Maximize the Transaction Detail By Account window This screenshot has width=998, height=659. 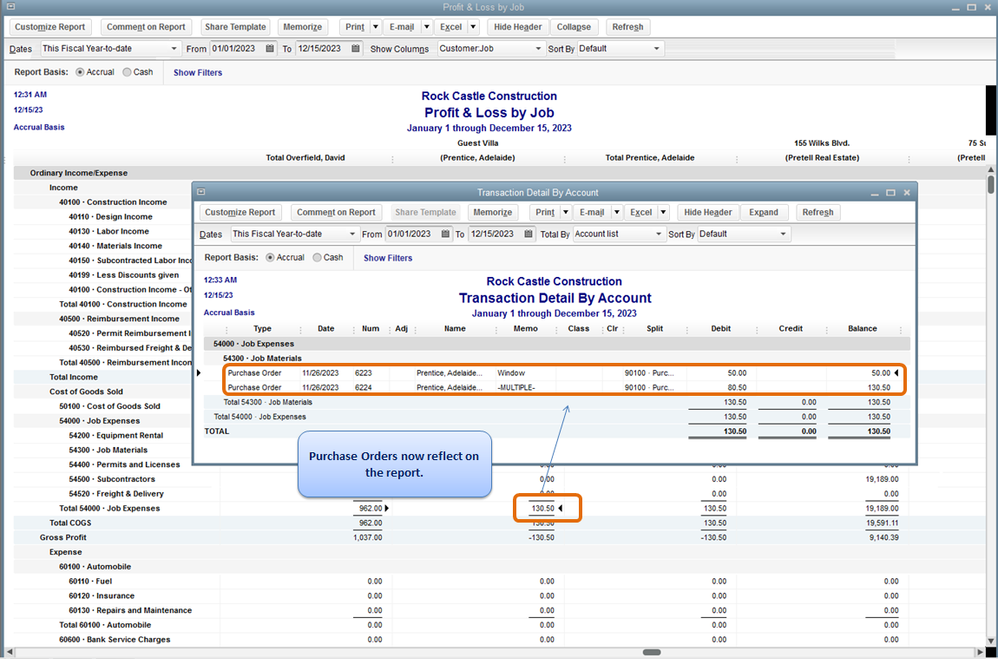(x=890, y=192)
